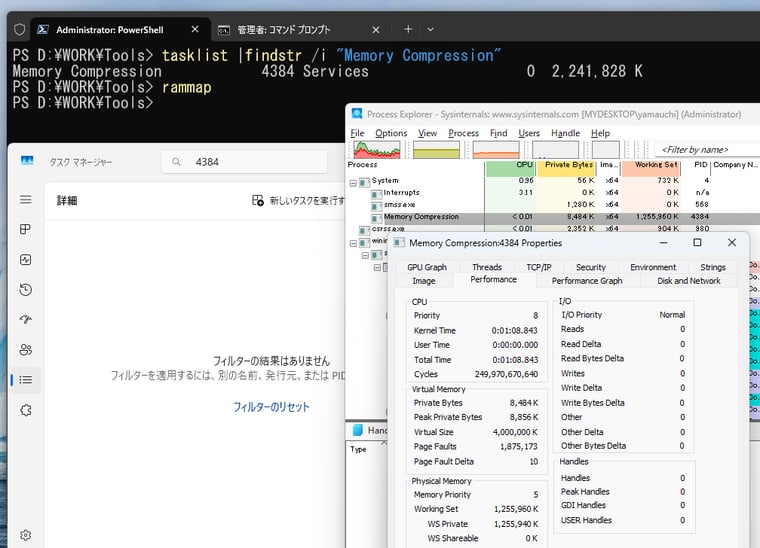Switch to GPU Graph tab

point(427,267)
